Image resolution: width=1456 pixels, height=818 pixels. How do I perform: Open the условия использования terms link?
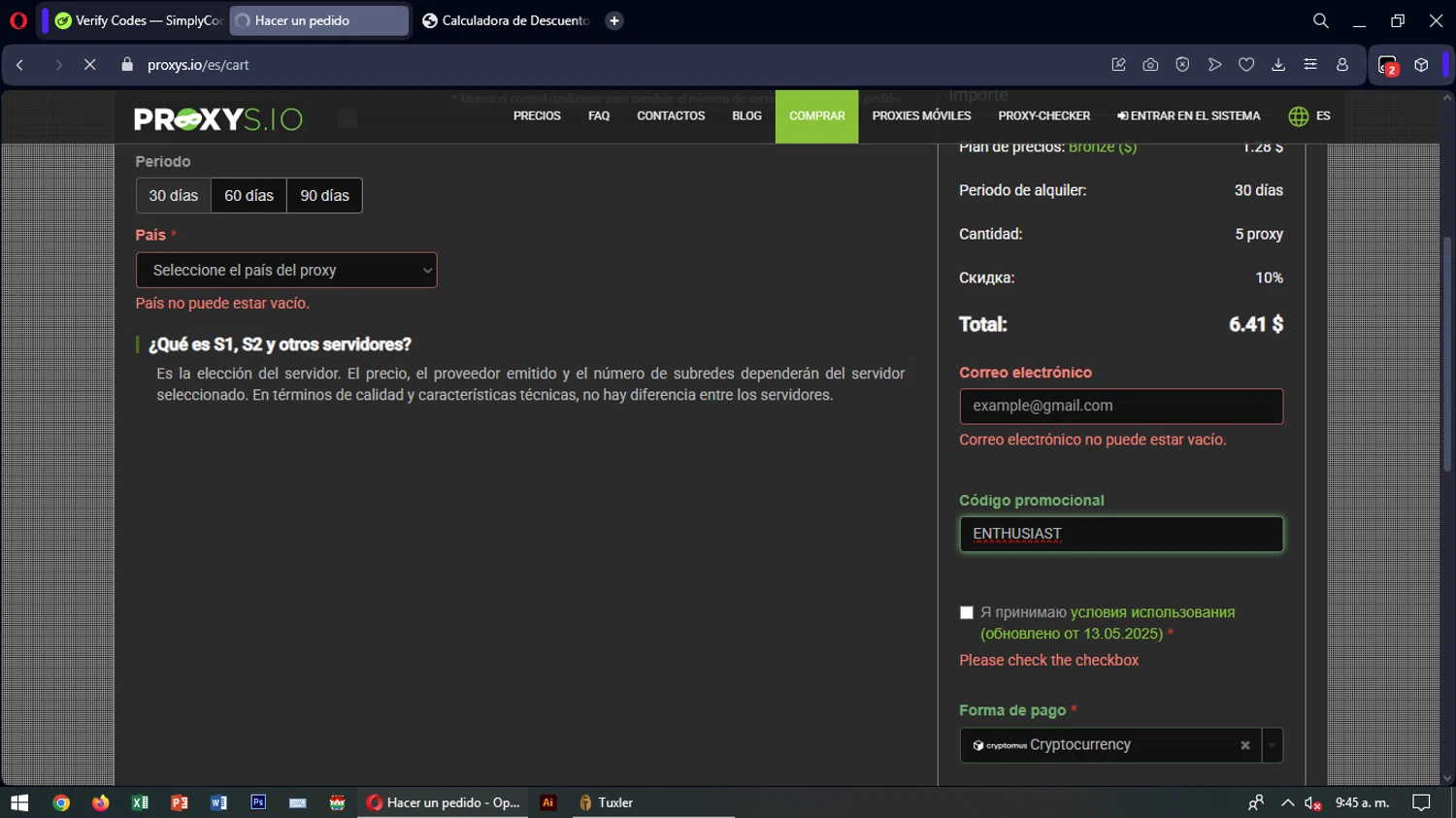1152,612
